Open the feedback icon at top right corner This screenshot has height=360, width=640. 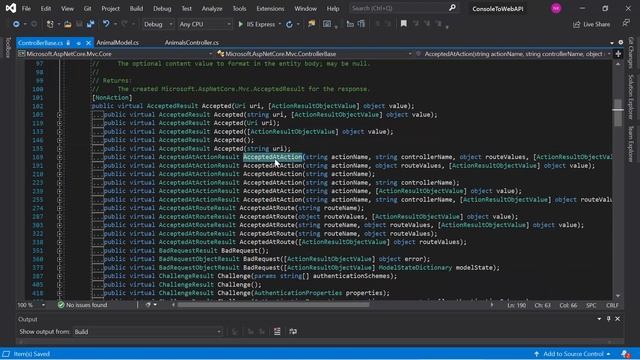pos(627,24)
